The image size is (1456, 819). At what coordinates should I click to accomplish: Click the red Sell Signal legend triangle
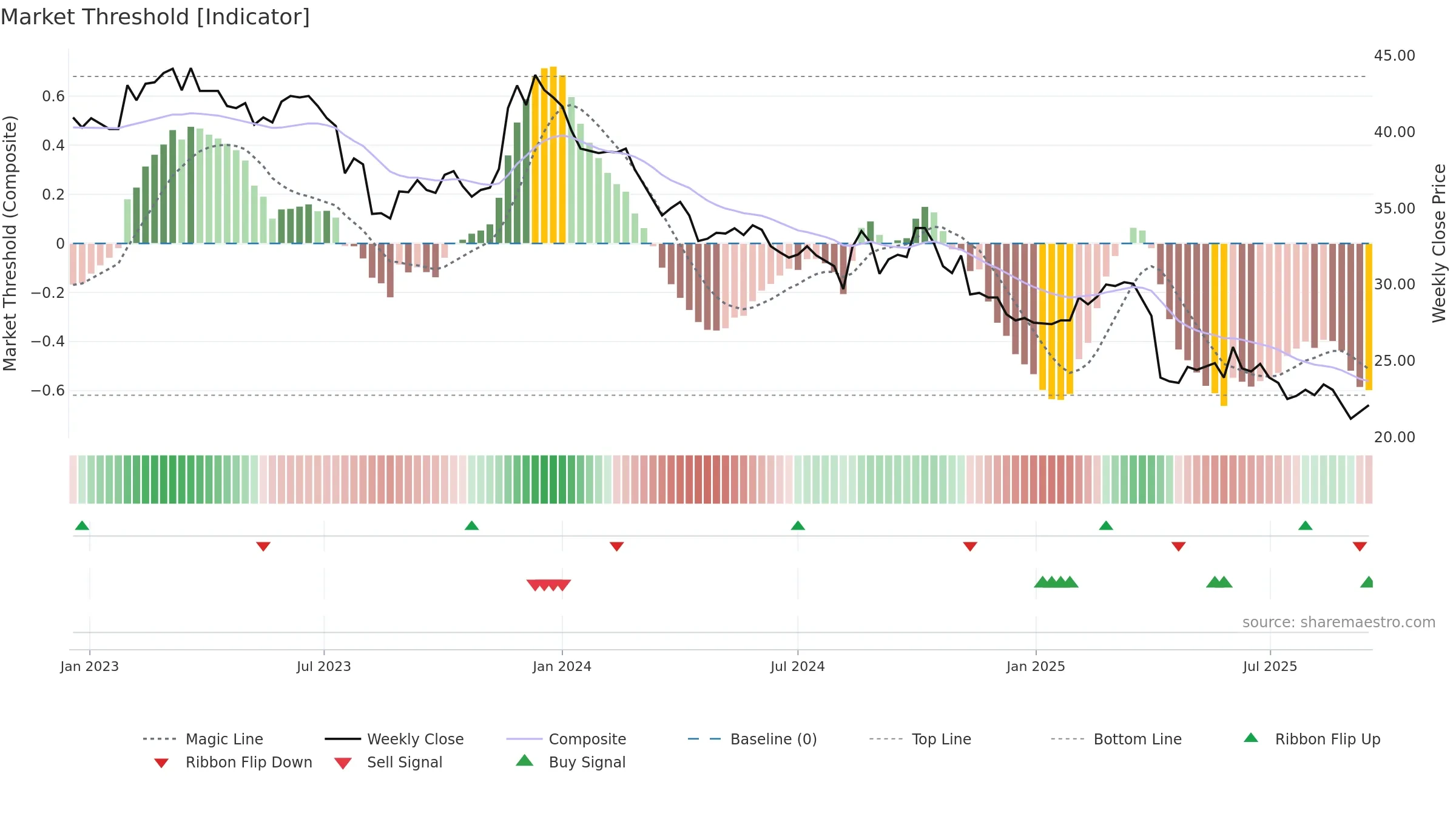[x=343, y=763]
